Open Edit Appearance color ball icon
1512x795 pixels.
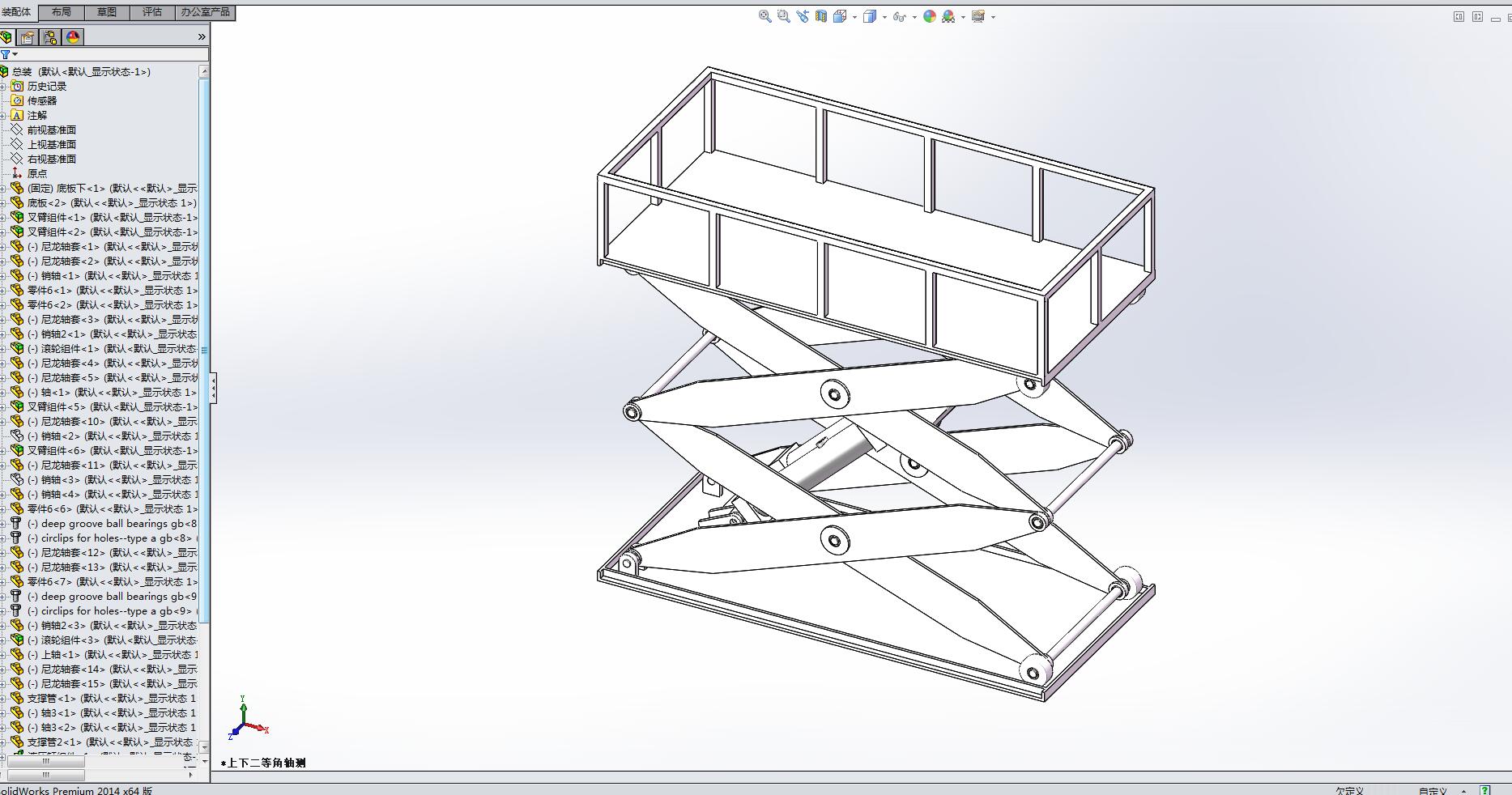930,16
